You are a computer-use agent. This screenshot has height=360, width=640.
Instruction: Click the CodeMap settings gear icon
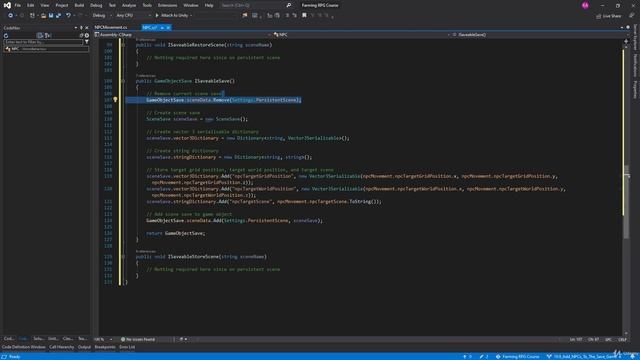pos(87,36)
